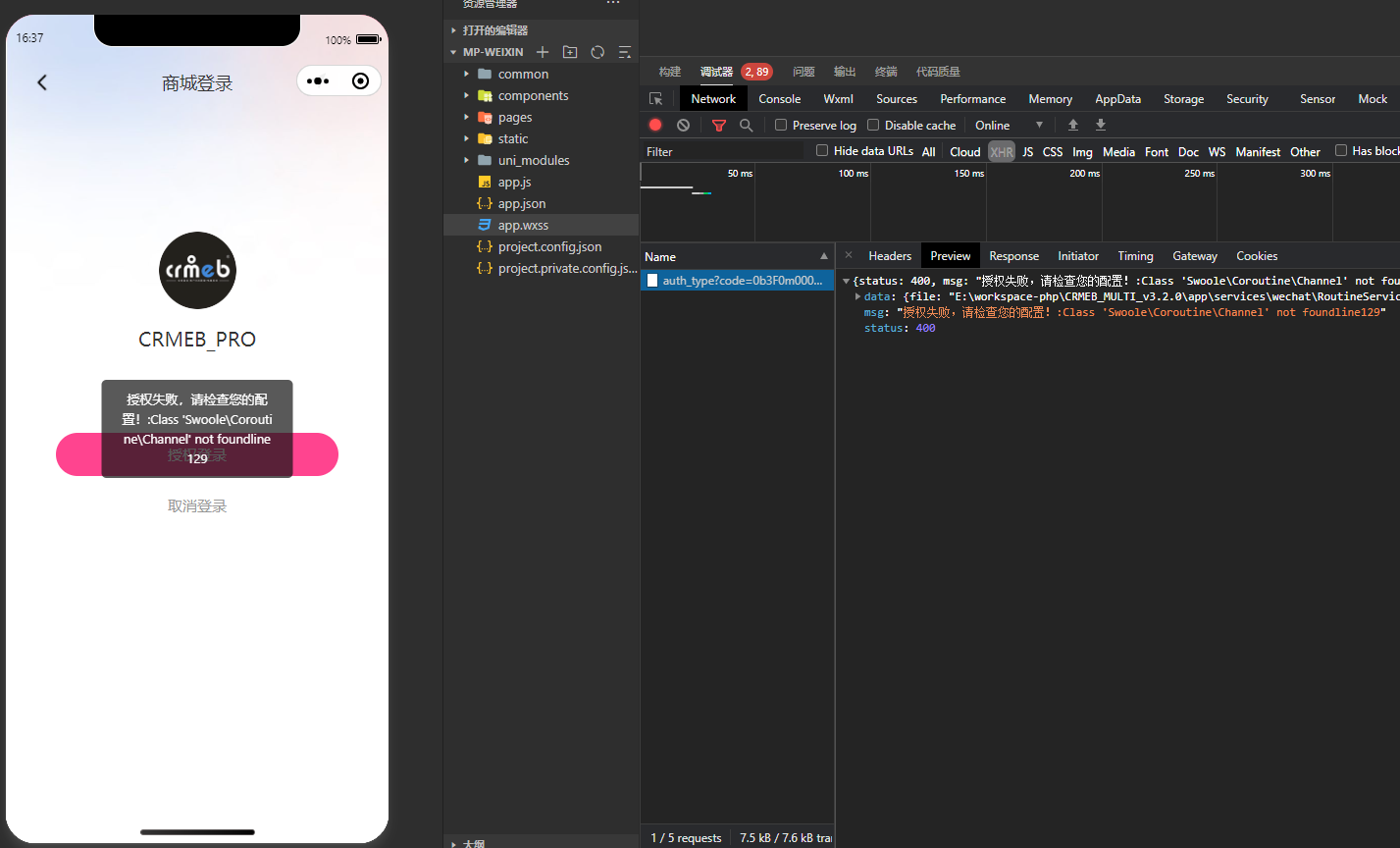Open the mini program capsule menu dots
The width and height of the screenshot is (1400, 848).
[x=318, y=81]
